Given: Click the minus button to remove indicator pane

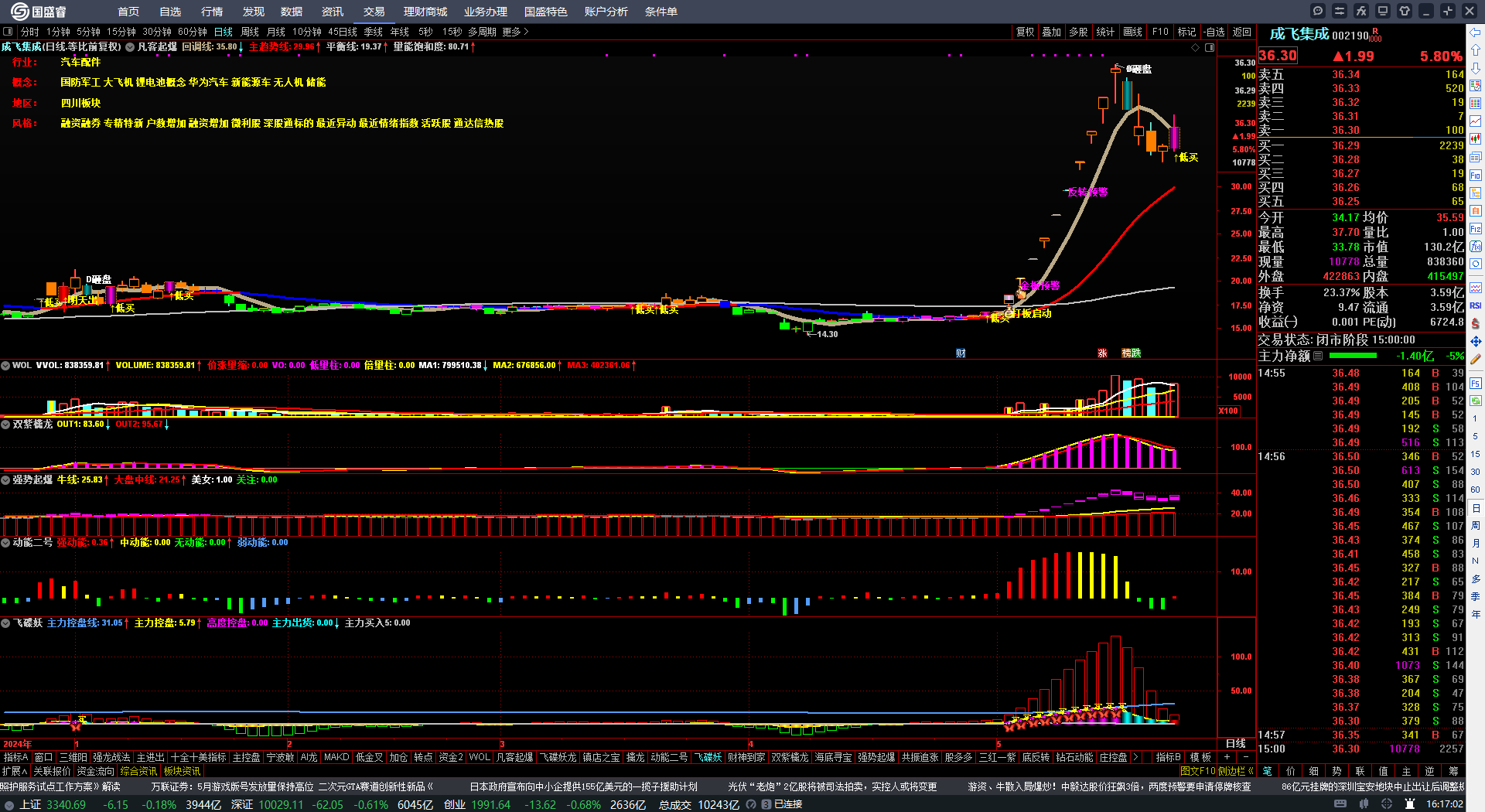Looking at the screenshot, I should click(1245, 757).
